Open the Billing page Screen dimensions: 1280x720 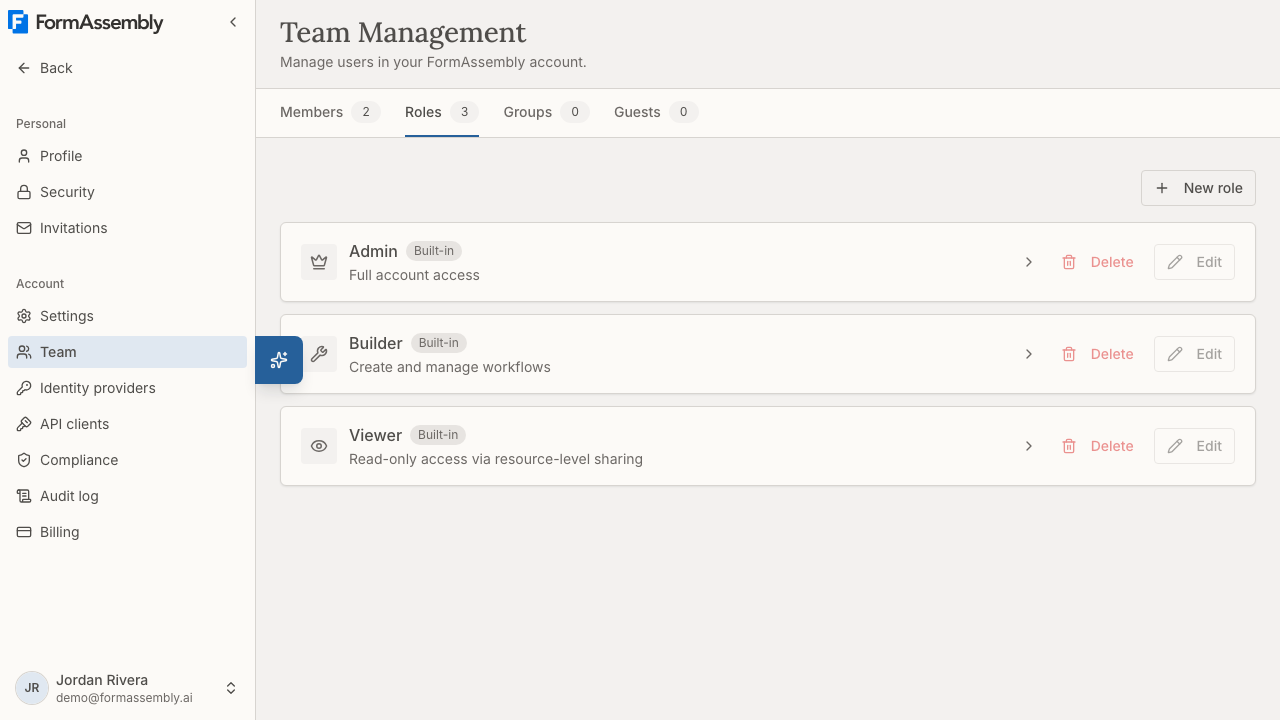pyautogui.click(x=127, y=532)
